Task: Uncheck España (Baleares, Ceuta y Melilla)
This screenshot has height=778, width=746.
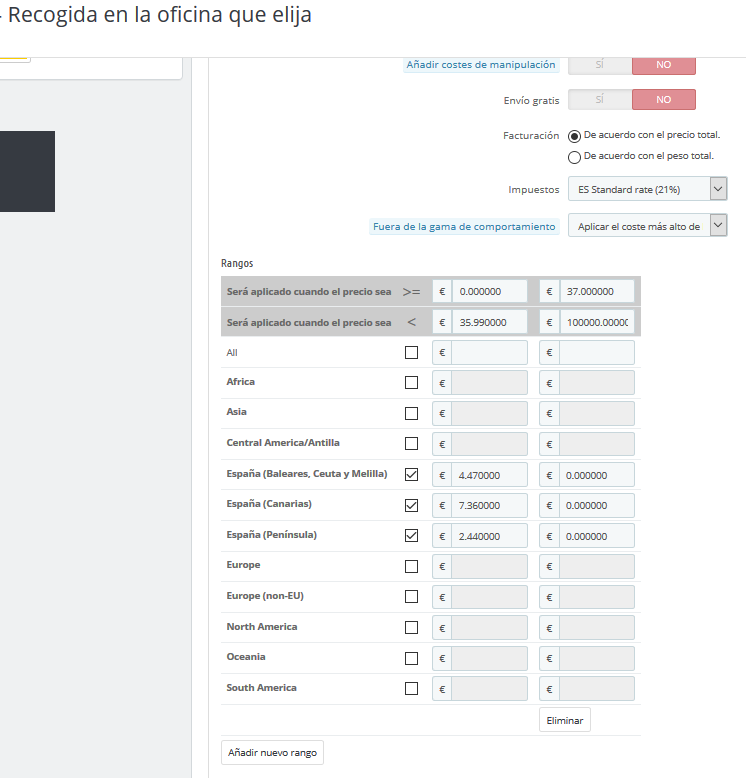Action: coord(411,474)
